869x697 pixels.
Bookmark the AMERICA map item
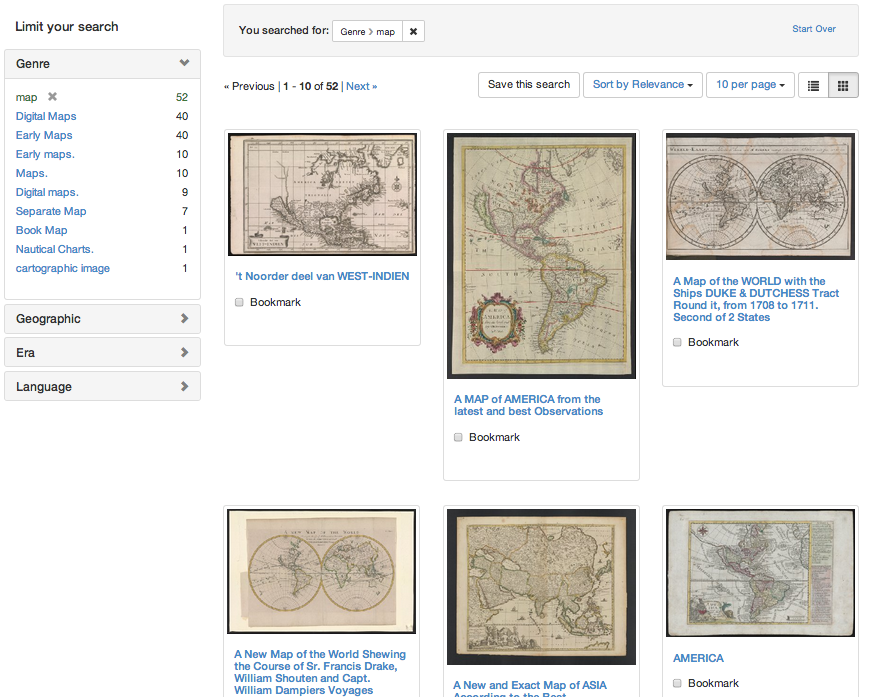[x=677, y=683]
